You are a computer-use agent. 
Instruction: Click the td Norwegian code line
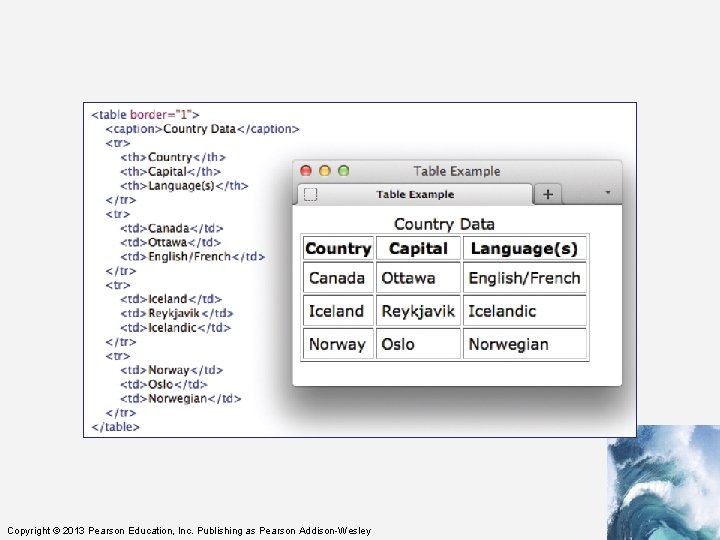pos(180,398)
